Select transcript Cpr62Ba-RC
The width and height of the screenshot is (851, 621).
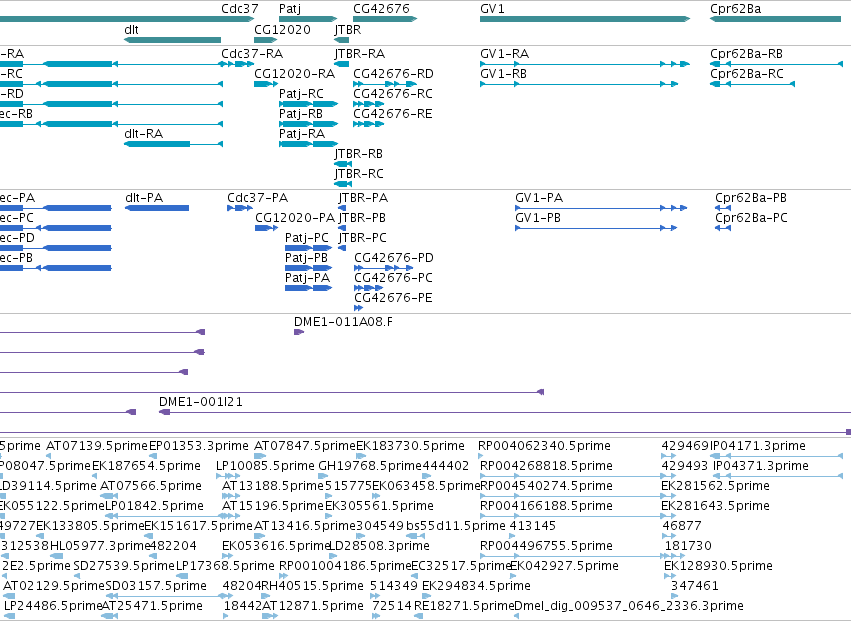[x=747, y=73]
